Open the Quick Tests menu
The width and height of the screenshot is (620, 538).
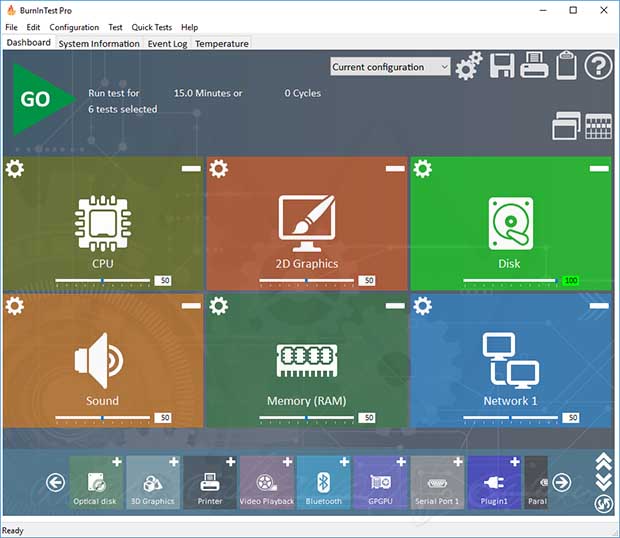[x=151, y=27]
